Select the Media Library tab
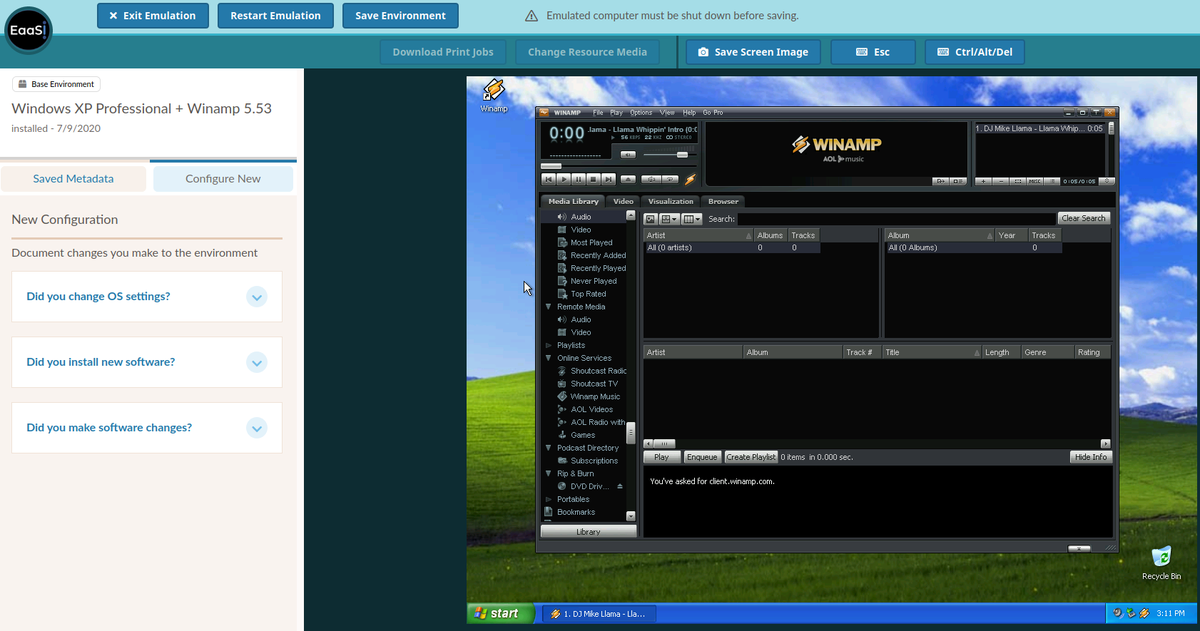Viewport: 1200px width, 631px height. coord(573,201)
